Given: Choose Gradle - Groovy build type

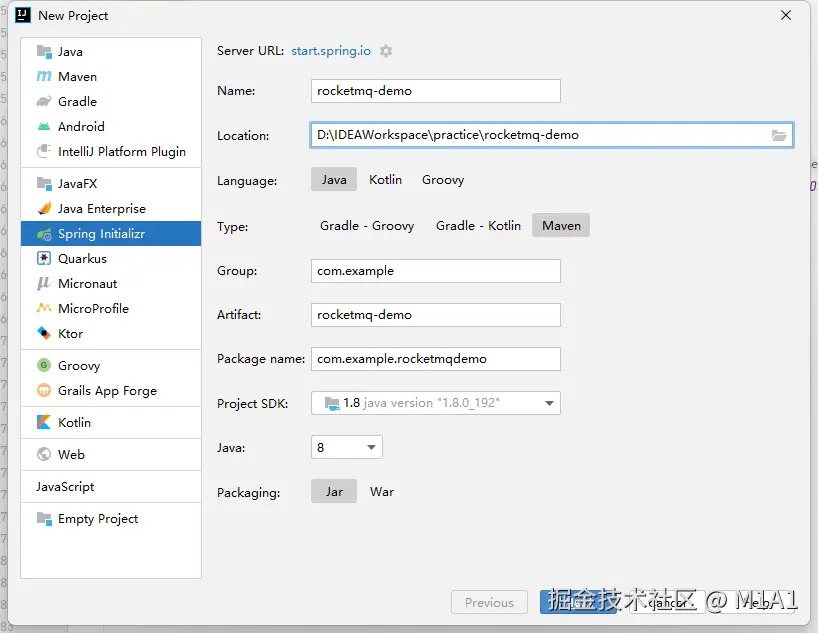Looking at the screenshot, I should click(367, 225).
